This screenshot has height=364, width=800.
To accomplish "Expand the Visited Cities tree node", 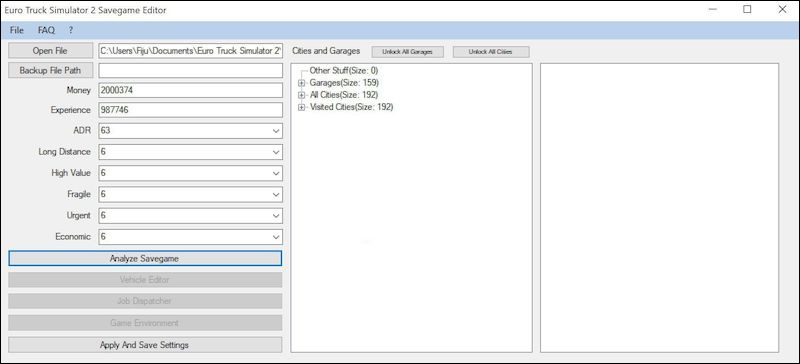I will point(302,107).
